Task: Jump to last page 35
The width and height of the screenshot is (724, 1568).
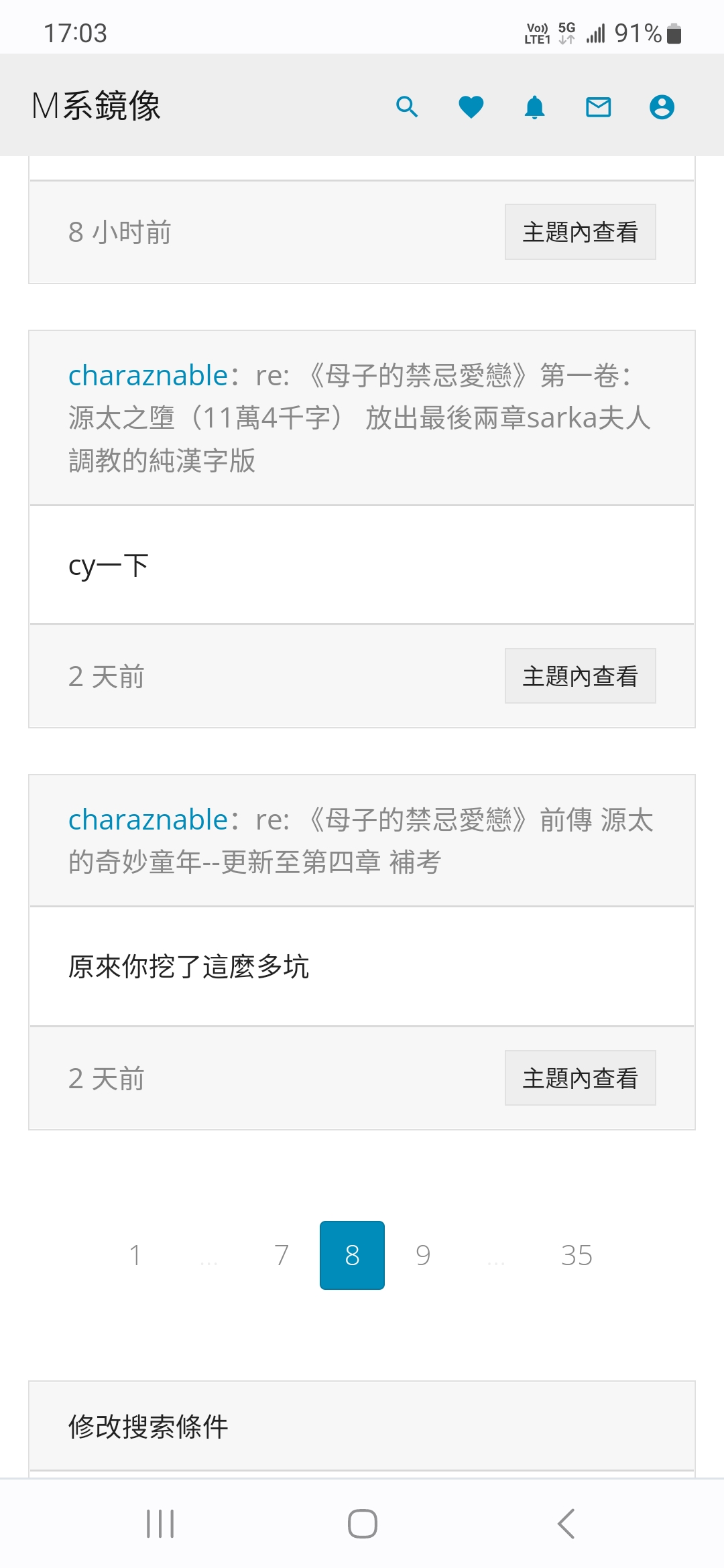Action: pos(577,1255)
